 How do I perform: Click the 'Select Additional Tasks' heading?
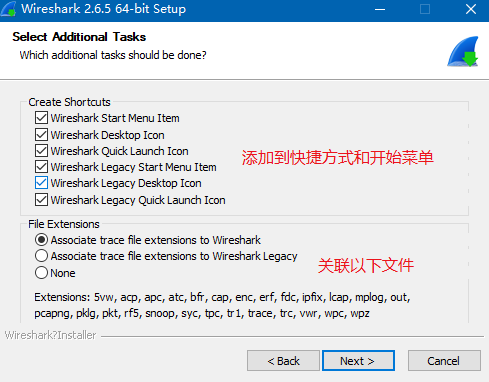(79, 37)
